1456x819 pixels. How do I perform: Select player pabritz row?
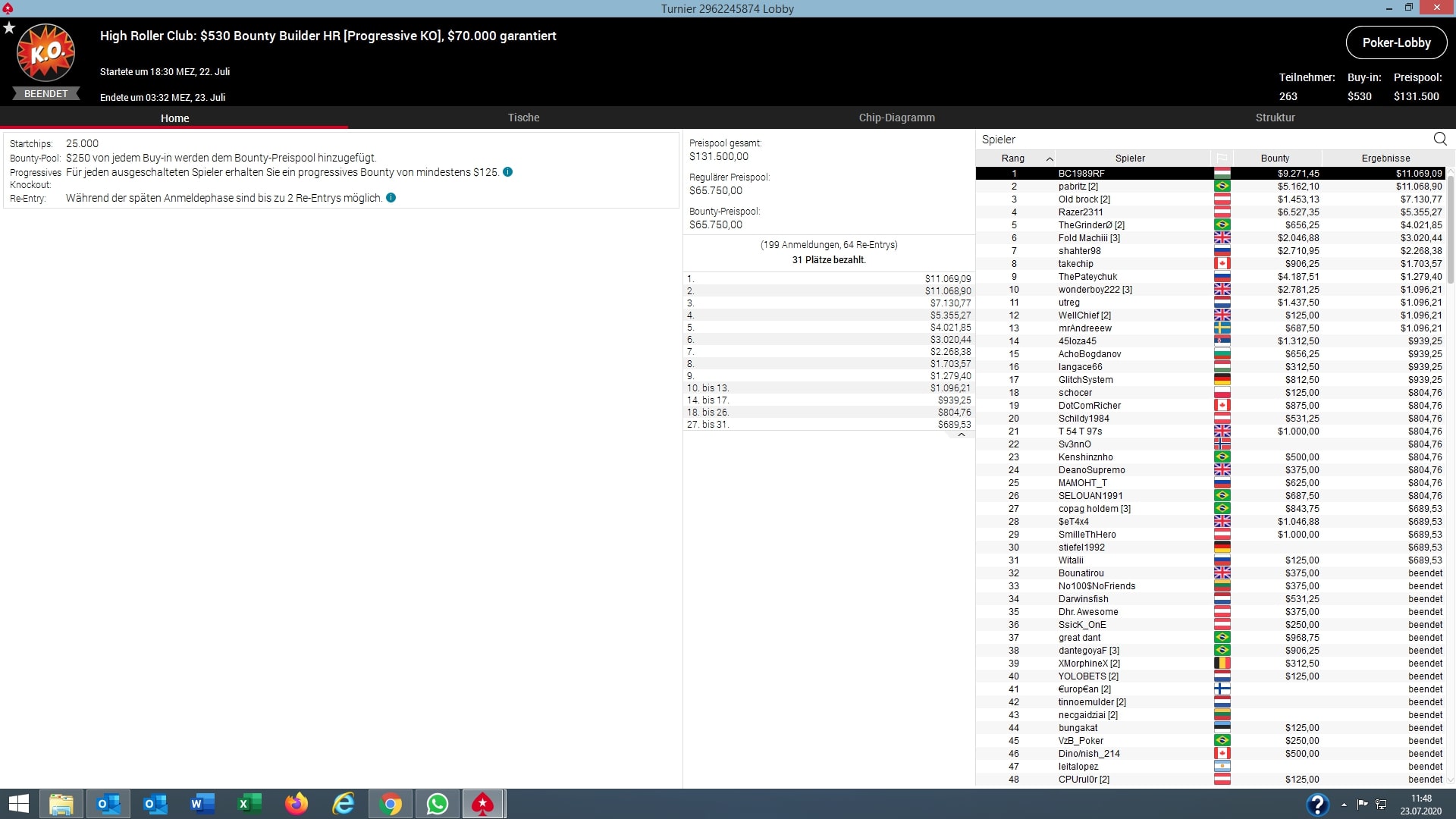point(1130,187)
